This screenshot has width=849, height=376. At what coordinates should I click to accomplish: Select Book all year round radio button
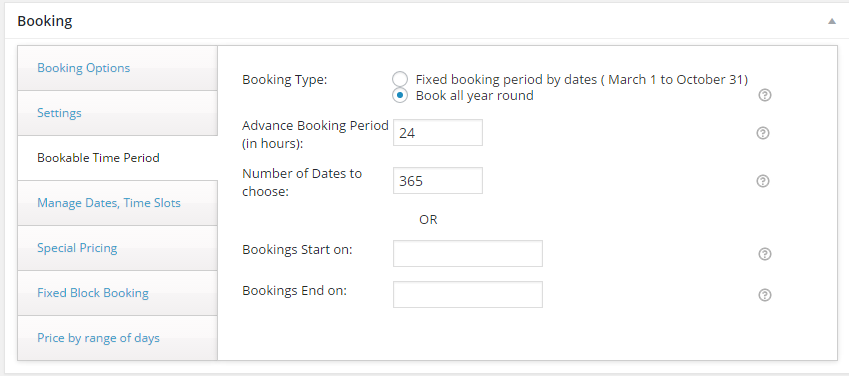pyautogui.click(x=400, y=96)
